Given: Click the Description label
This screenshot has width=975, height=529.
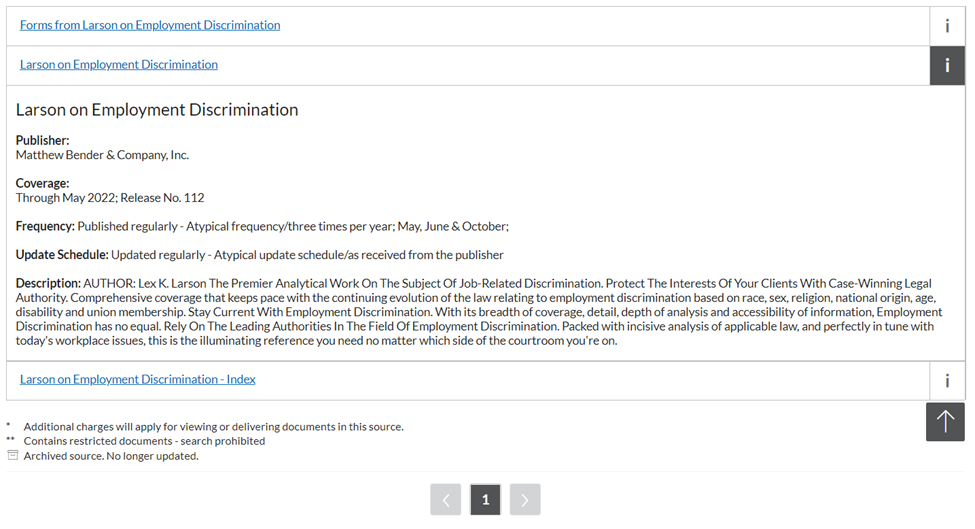Looking at the screenshot, I should click(x=48, y=283).
